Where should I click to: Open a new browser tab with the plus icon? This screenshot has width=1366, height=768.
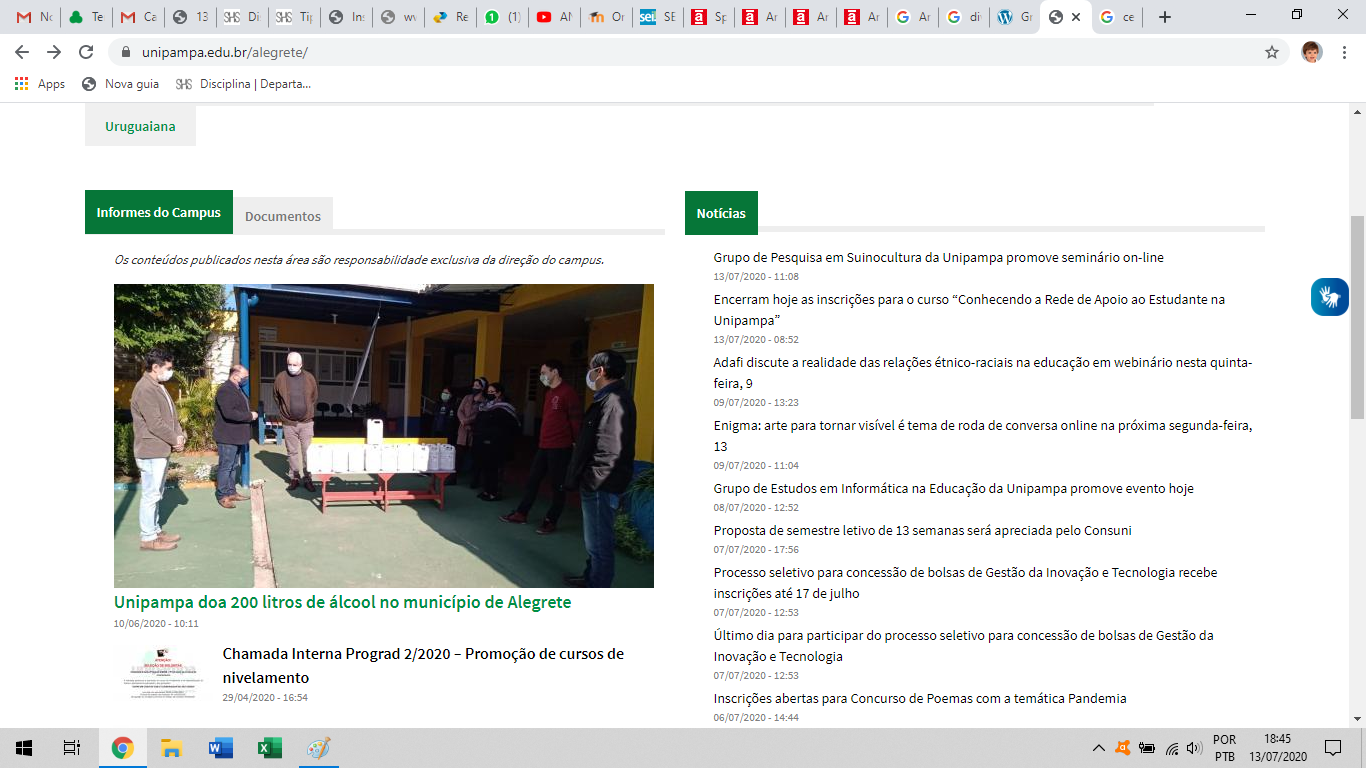click(1164, 17)
